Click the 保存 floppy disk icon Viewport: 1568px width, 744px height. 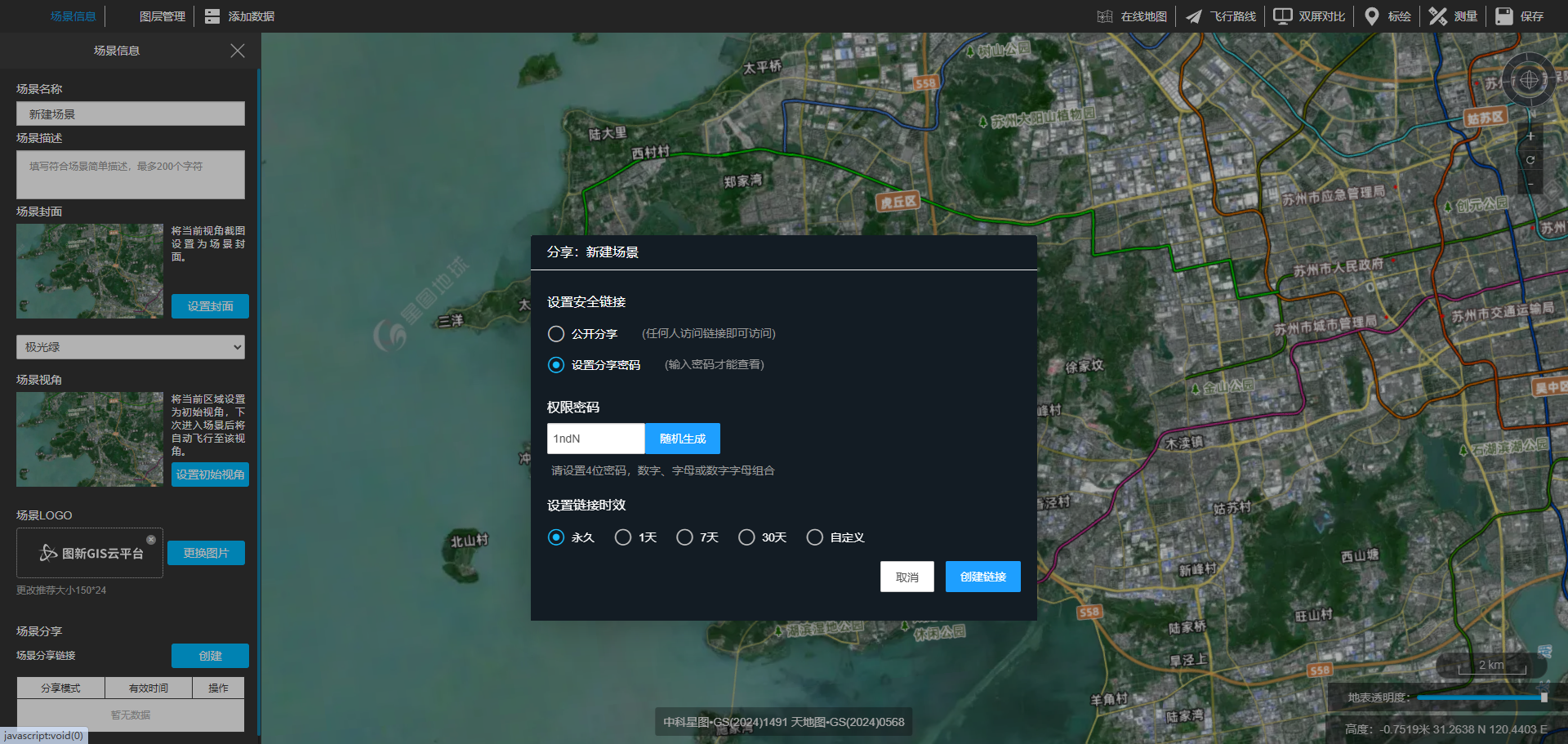[x=1504, y=16]
